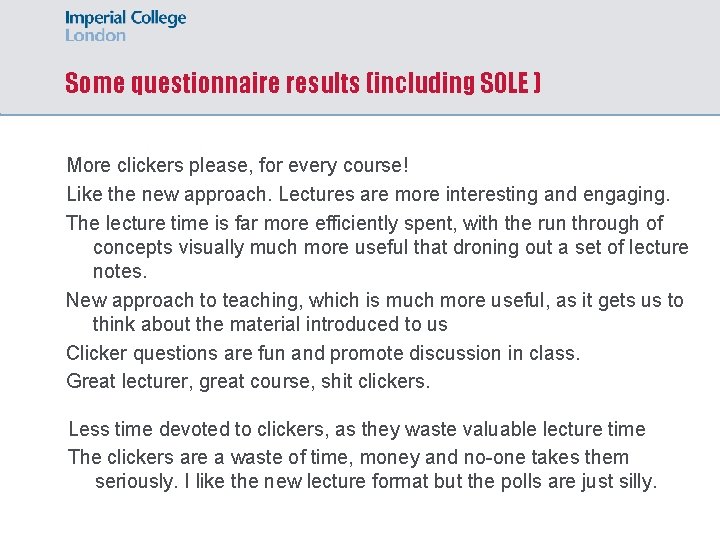
Task: Click 'think about the material introduced' line
Action: (x=269, y=324)
